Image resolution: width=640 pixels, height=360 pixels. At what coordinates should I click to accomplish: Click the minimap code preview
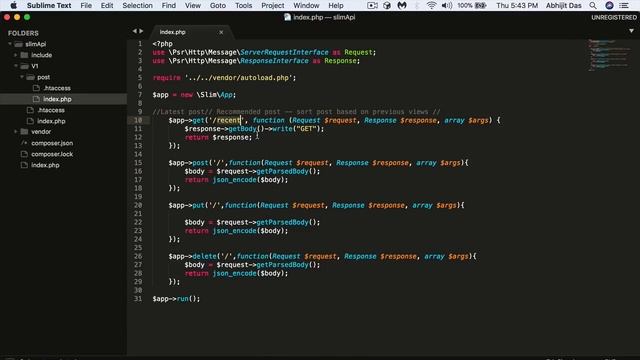[608, 55]
